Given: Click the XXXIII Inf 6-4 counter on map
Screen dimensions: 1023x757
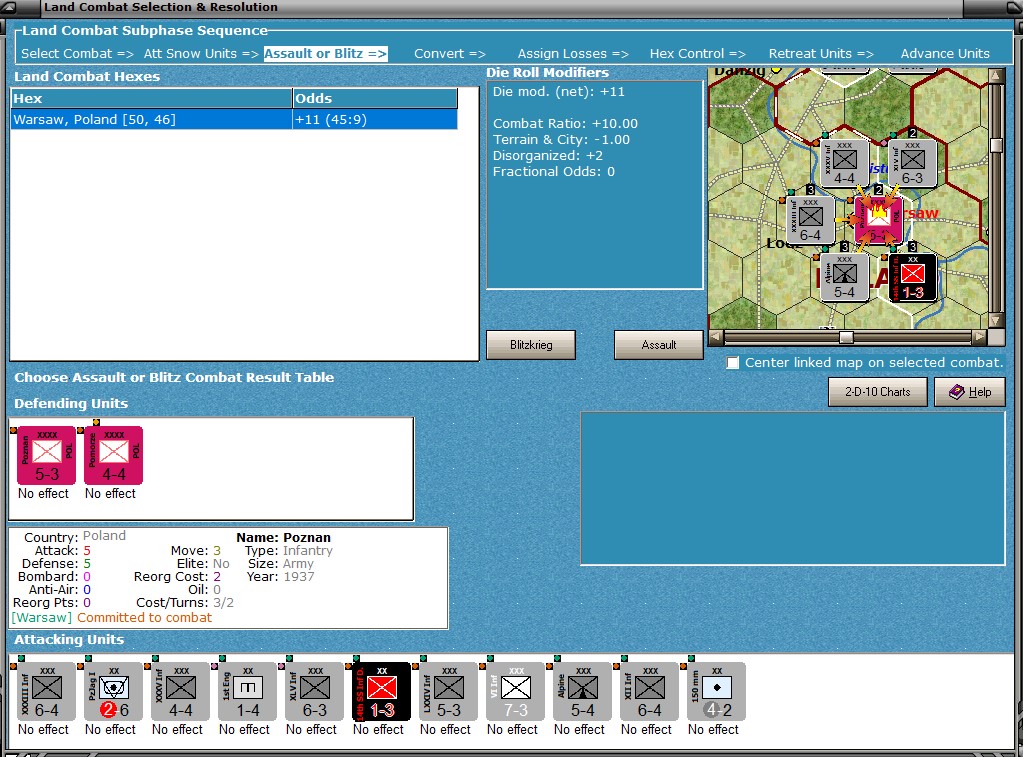Looking at the screenshot, I should [811, 220].
